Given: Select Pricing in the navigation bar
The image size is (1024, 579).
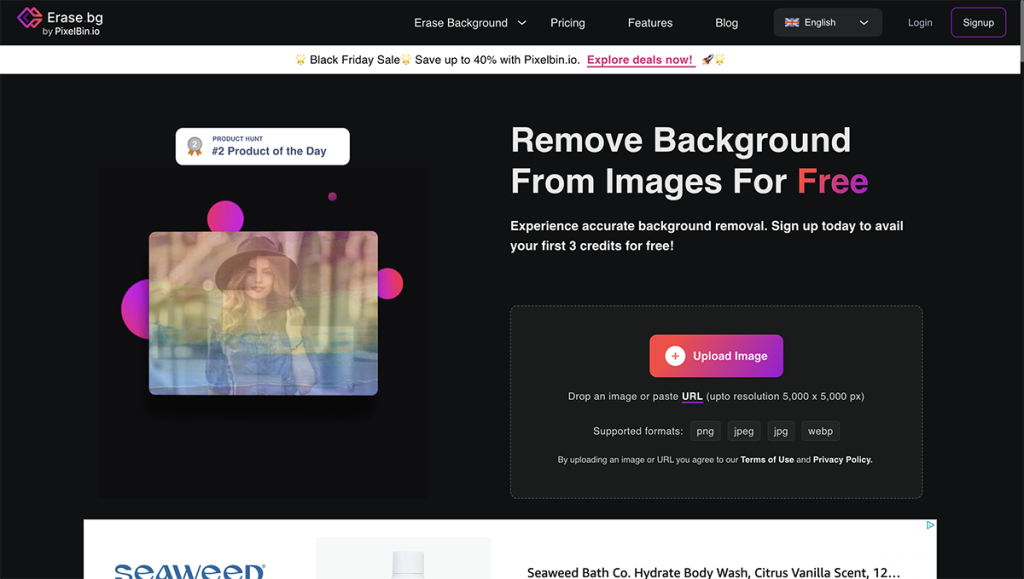Looking at the screenshot, I should pos(567,22).
